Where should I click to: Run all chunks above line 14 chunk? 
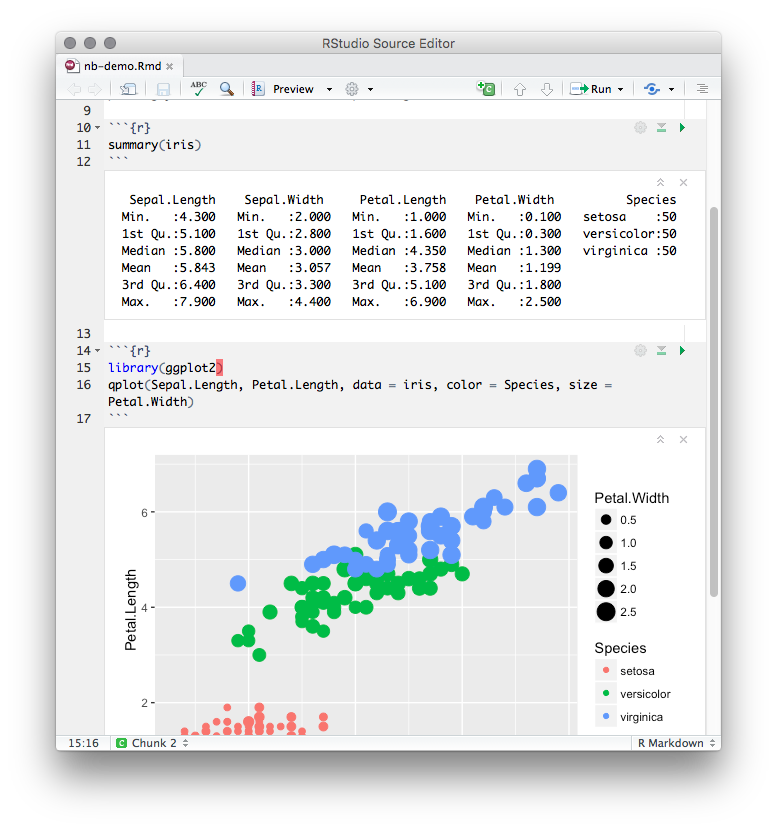point(661,350)
